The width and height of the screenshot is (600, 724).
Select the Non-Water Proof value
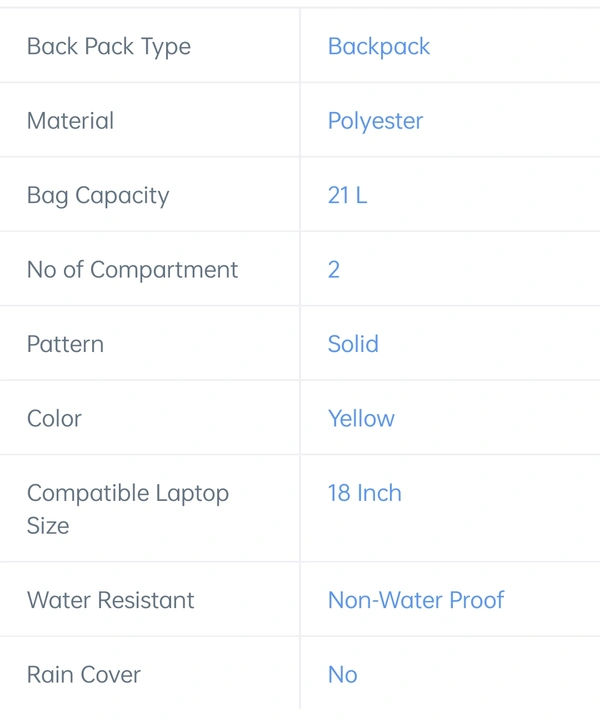(416, 600)
